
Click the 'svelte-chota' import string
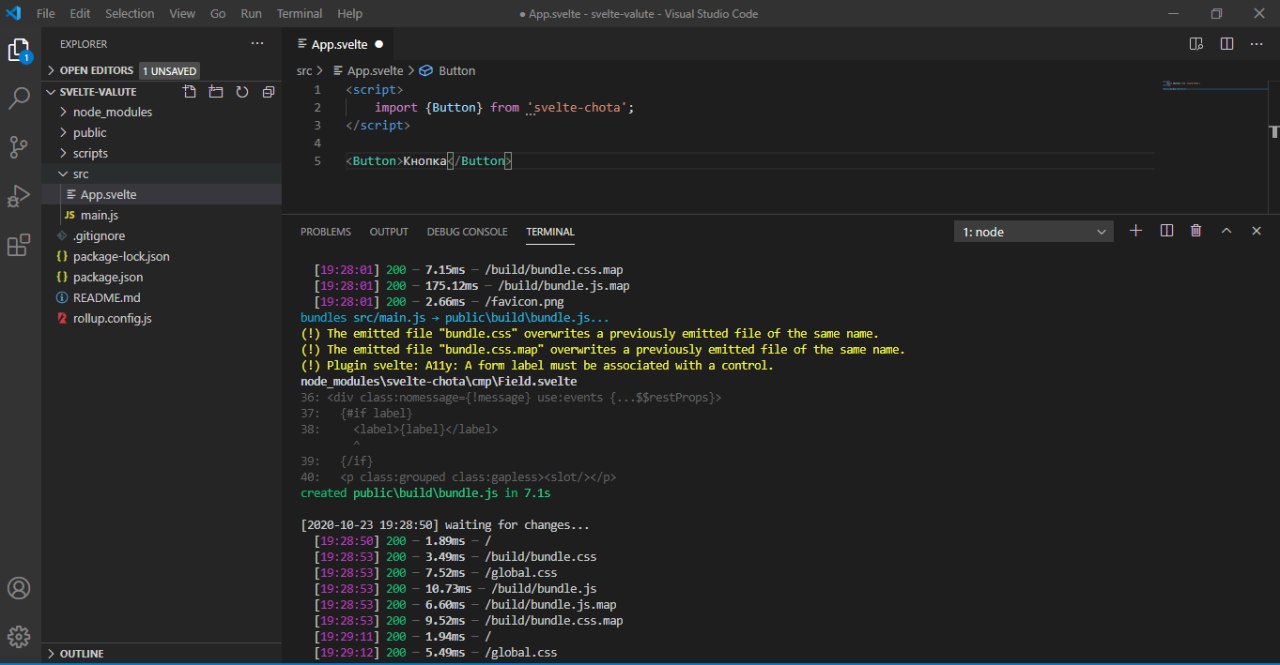(x=579, y=107)
